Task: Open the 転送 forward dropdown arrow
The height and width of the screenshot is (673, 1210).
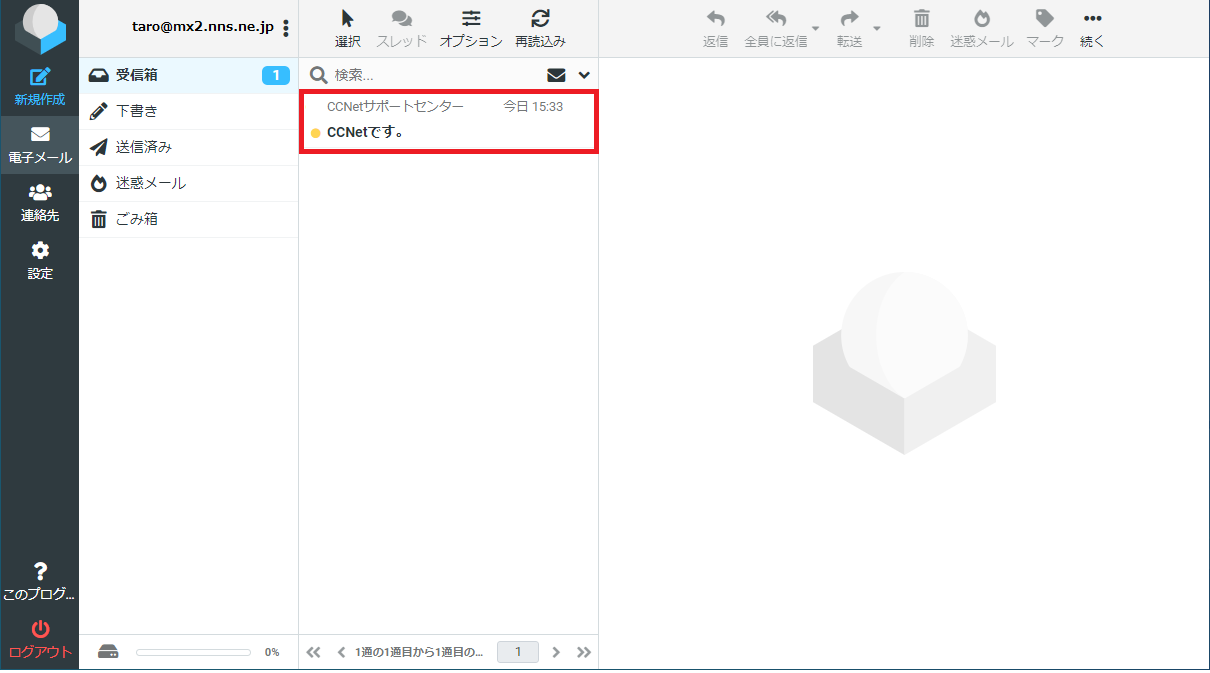Action: [x=877, y=28]
